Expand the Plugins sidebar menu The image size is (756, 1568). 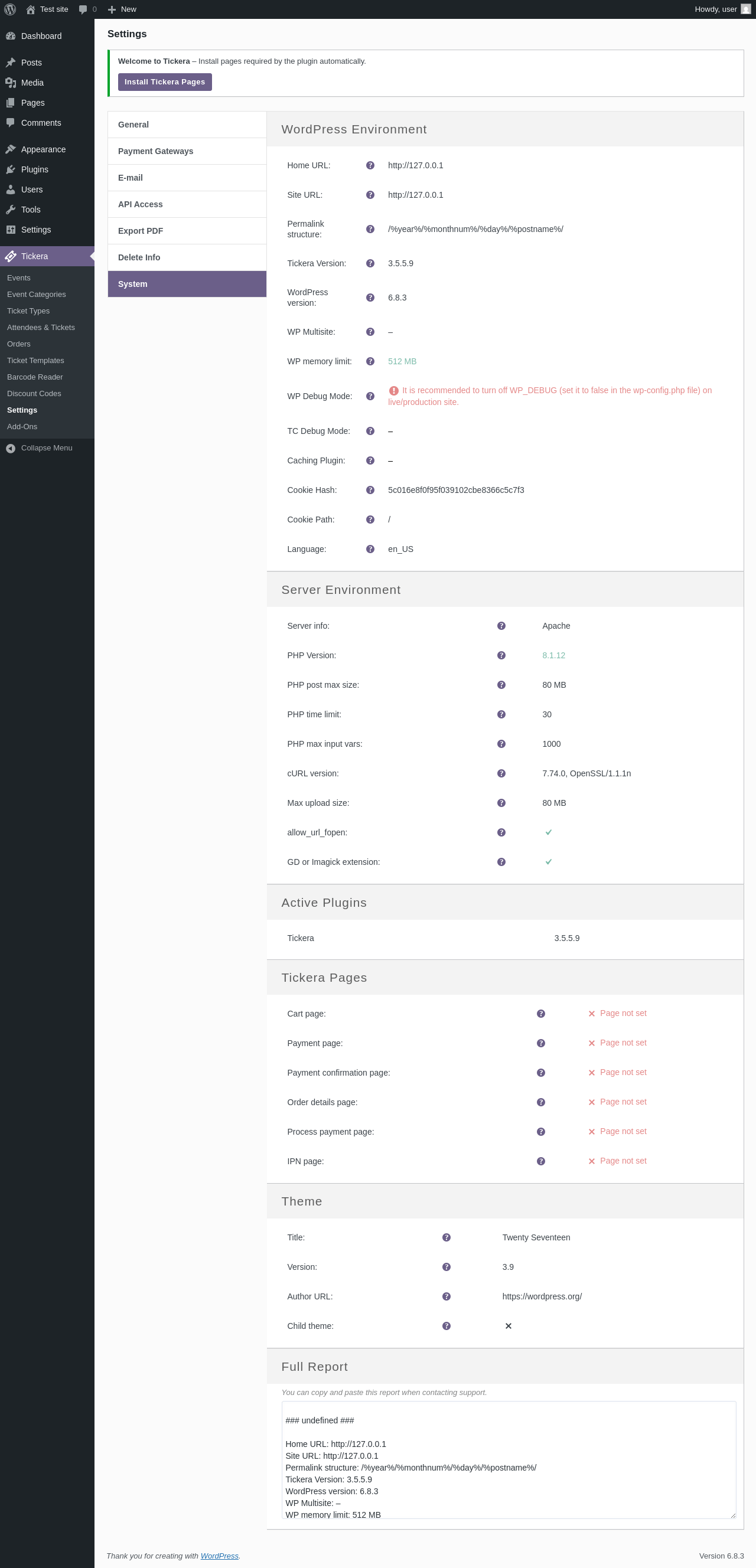pos(35,169)
